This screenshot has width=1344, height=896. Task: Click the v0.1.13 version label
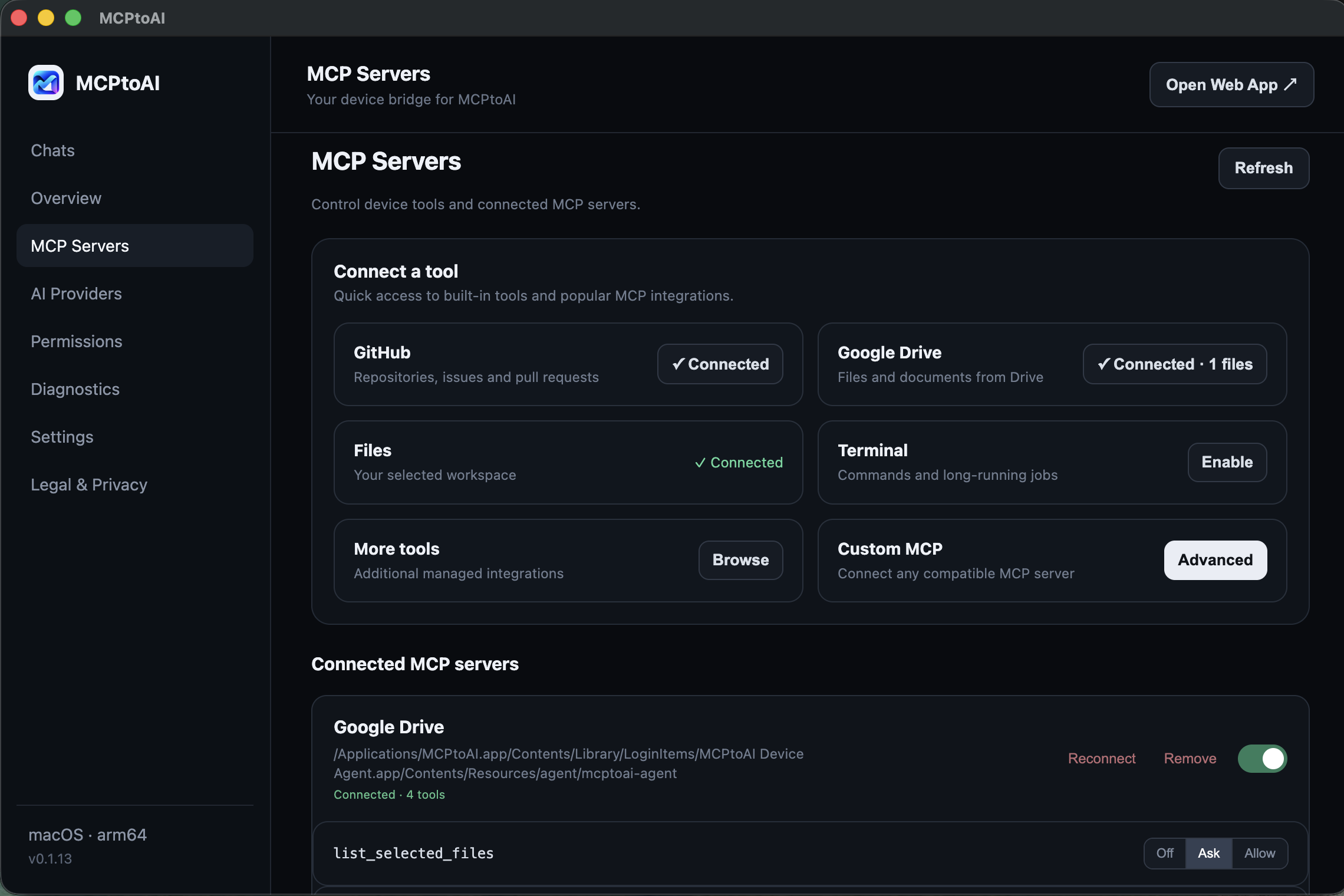coord(50,859)
